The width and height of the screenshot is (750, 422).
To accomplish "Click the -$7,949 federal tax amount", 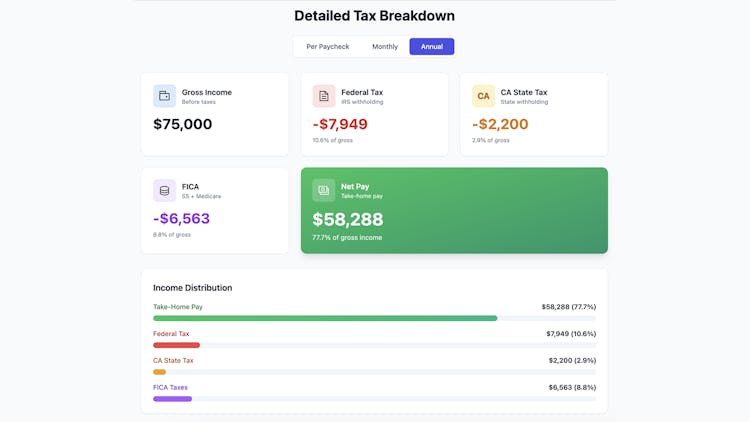I will tap(340, 125).
